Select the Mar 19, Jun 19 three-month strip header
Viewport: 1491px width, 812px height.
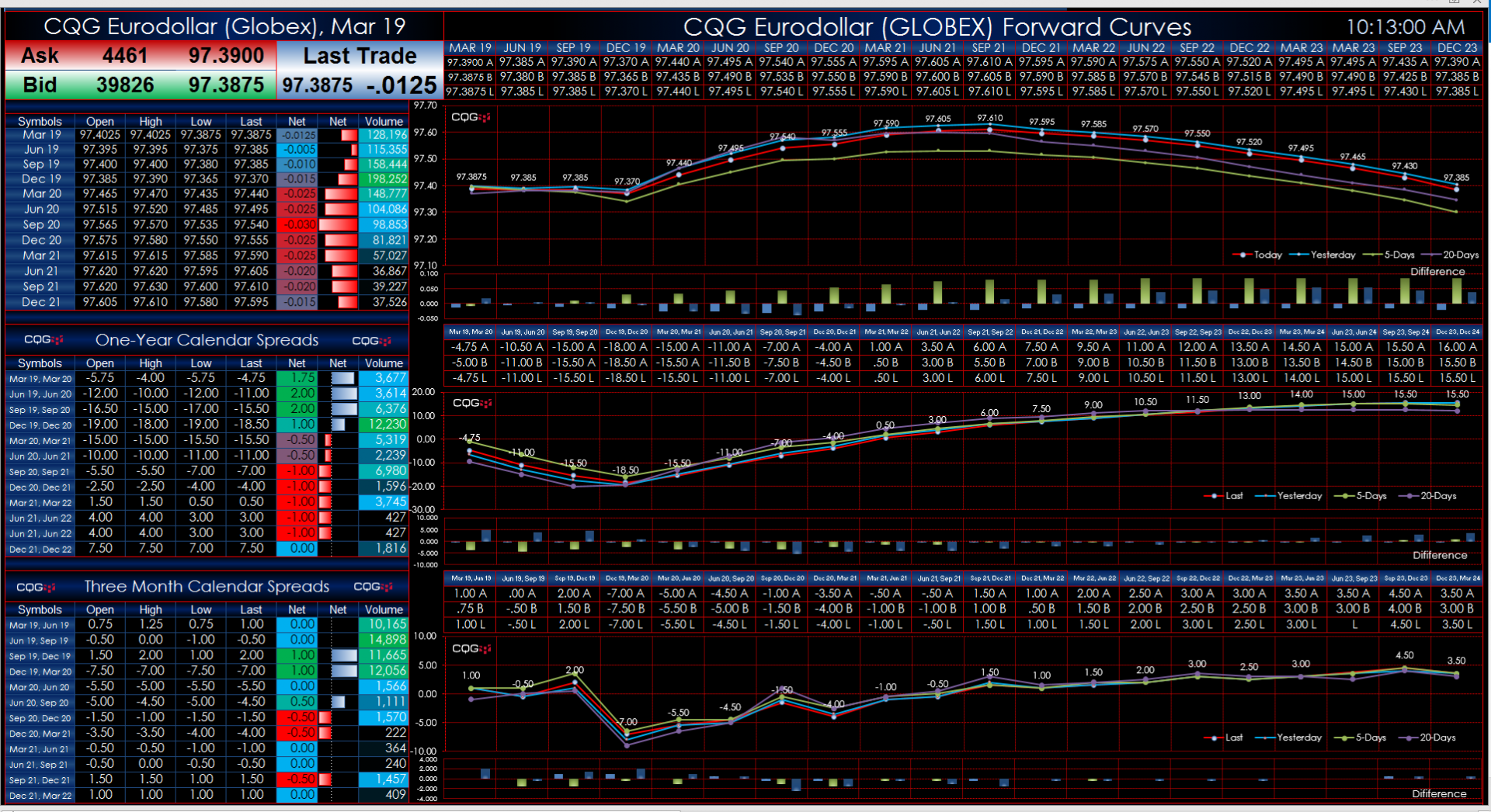(x=471, y=578)
